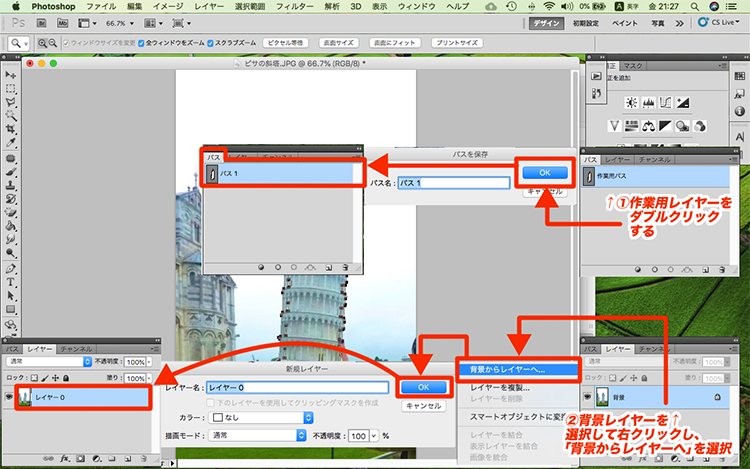Click the 画面にフィット button
The image size is (750, 469).
coord(395,43)
